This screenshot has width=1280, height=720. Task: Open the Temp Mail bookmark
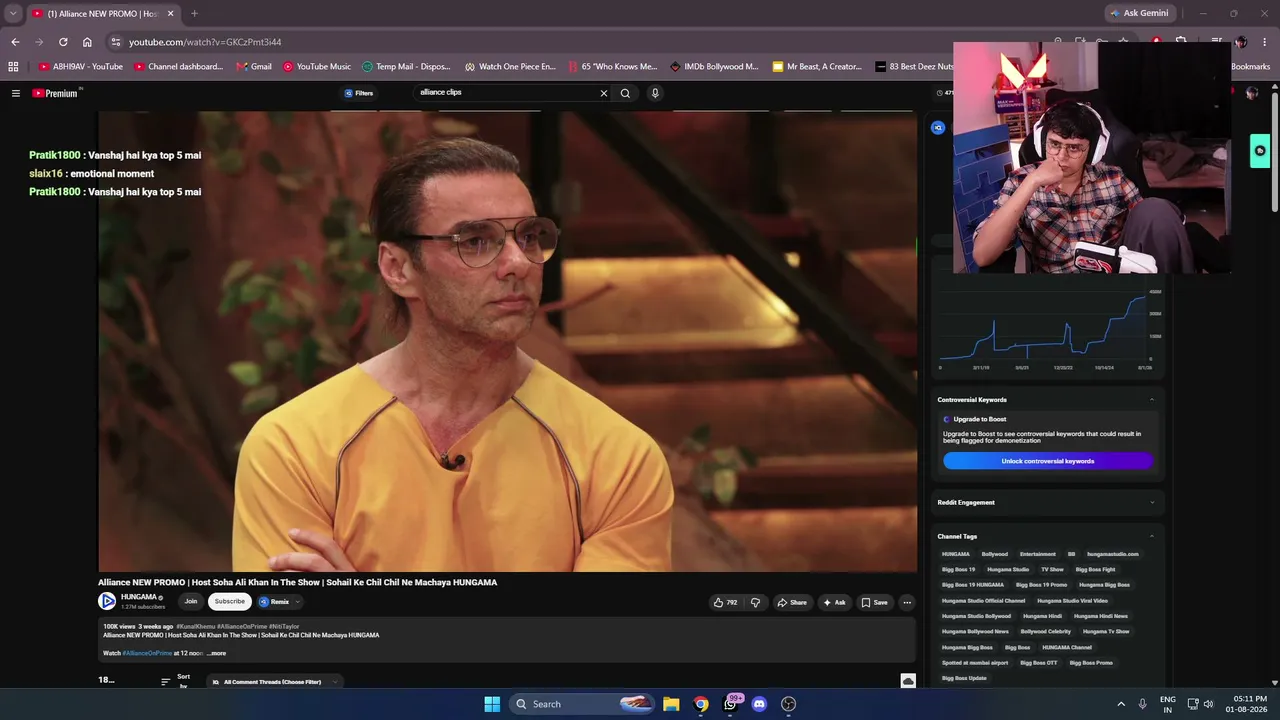tap(406, 67)
